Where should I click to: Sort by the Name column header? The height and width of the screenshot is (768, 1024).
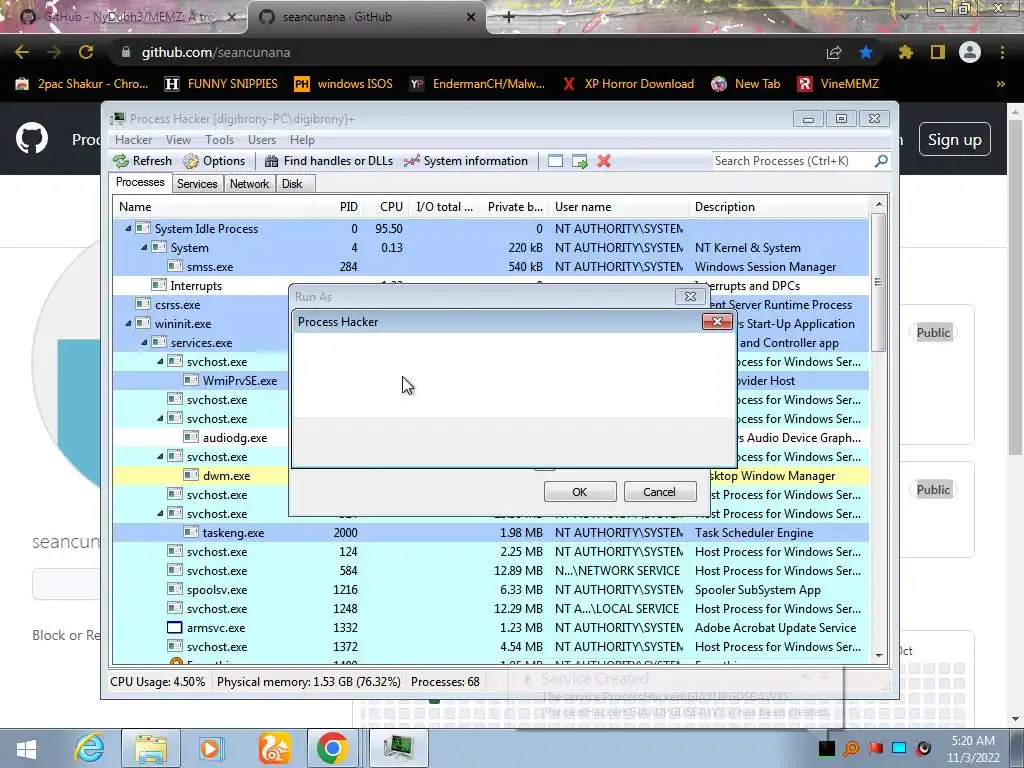tap(213, 207)
